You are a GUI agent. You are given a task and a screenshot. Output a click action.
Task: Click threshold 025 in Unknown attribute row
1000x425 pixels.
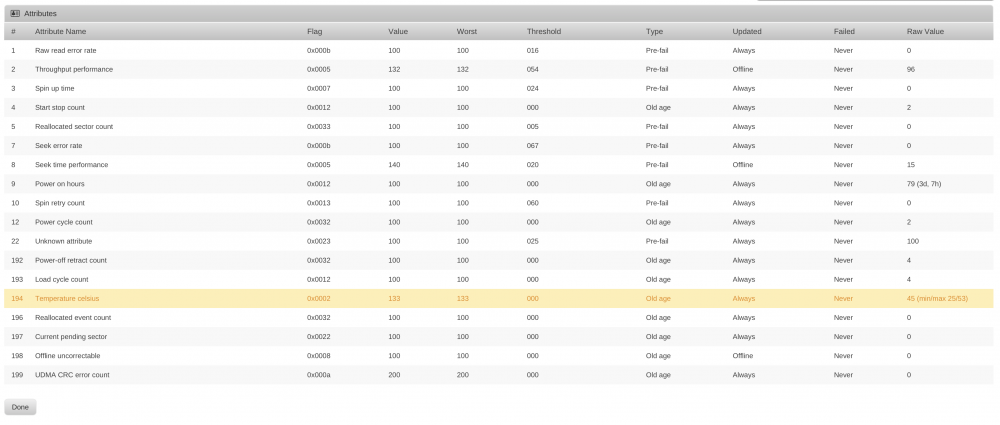point(533,242)
